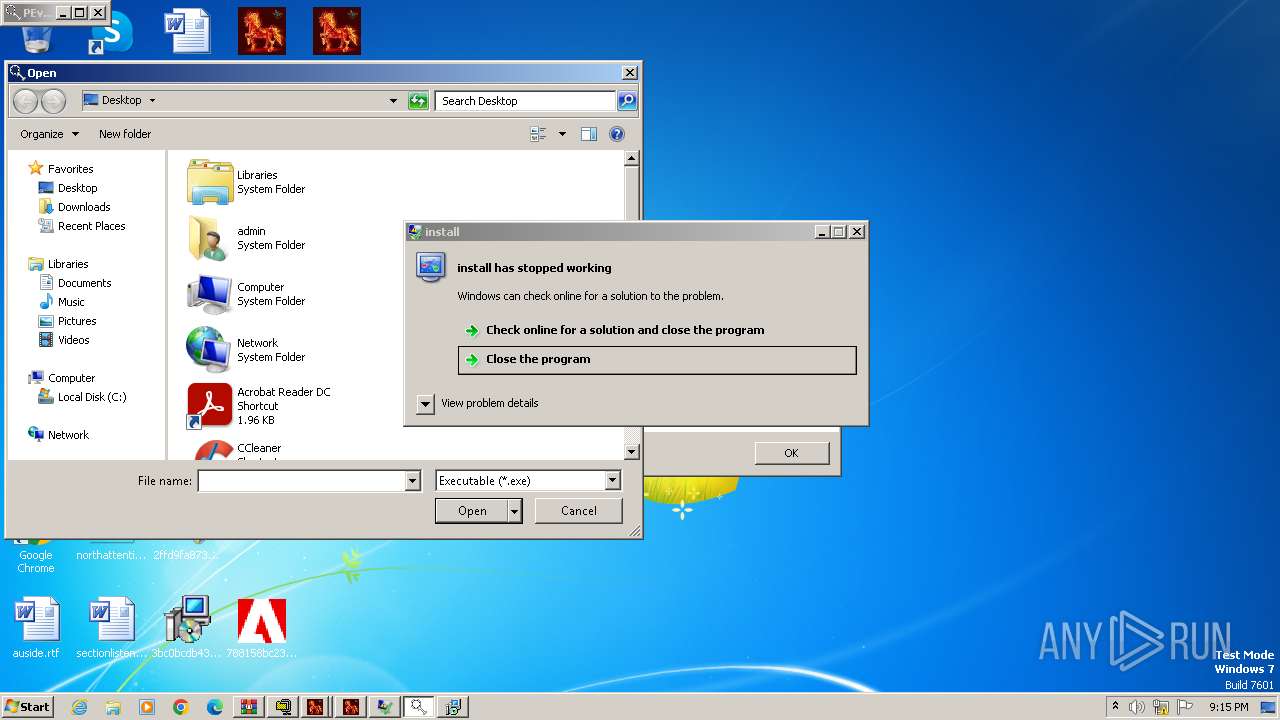
Task: Select the admin system folder icon
Action: [210, 238]
